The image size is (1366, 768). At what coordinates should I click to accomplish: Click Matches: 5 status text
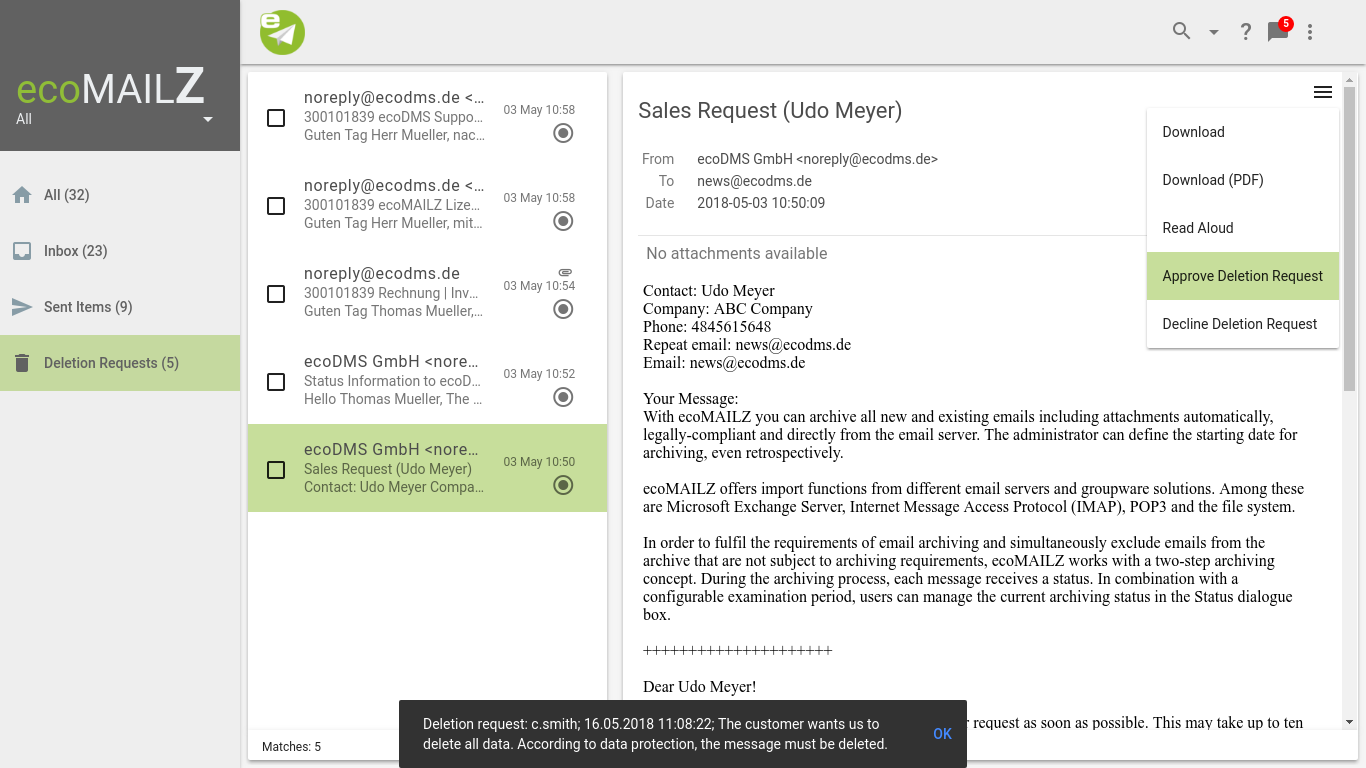(291, 747)
